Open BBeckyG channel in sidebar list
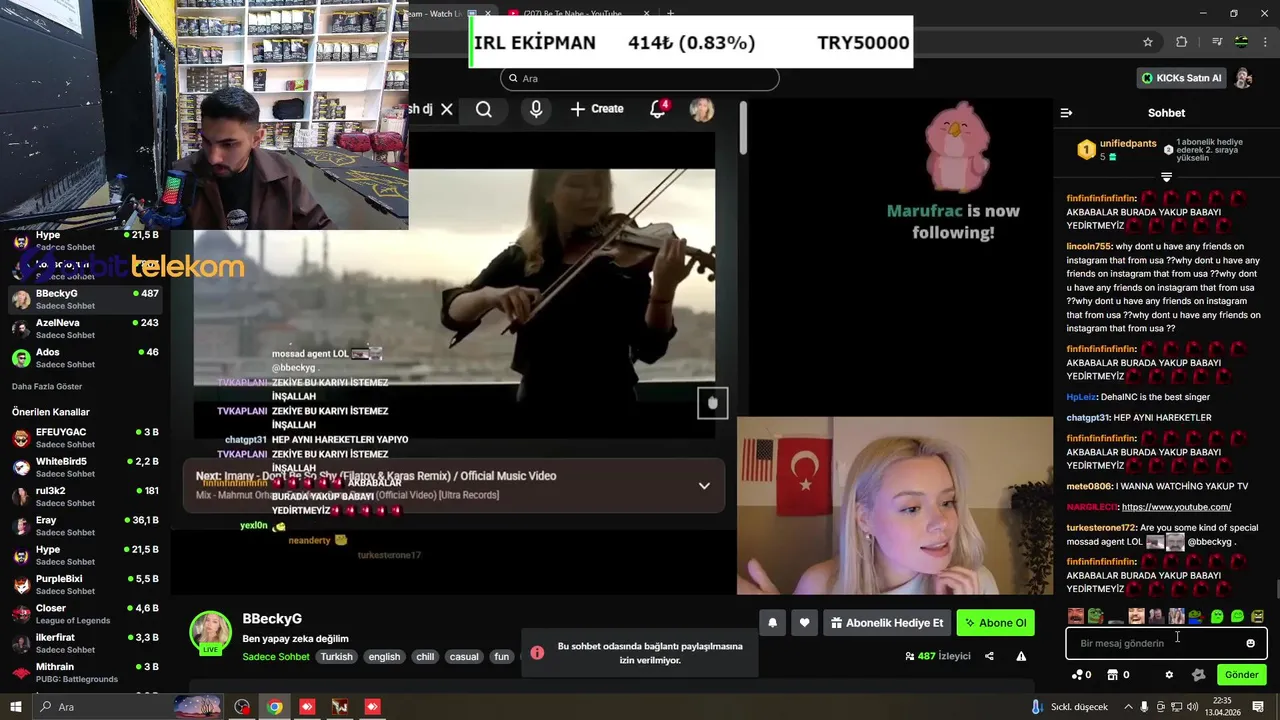 pos(85,299)
